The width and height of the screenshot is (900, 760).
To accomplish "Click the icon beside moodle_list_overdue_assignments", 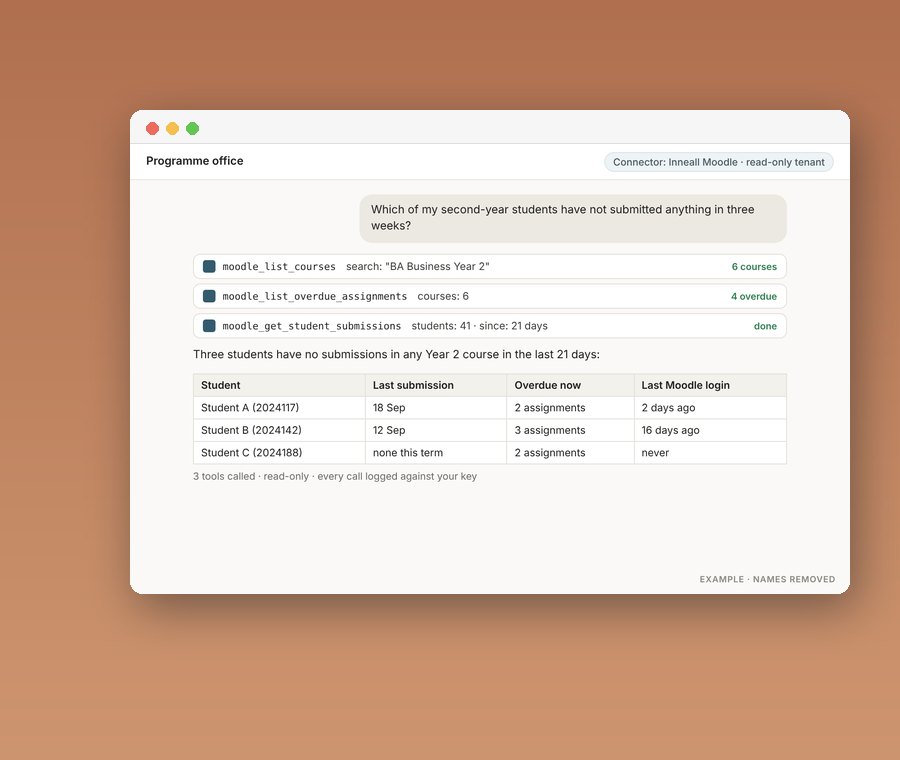I will pos(209,296).
